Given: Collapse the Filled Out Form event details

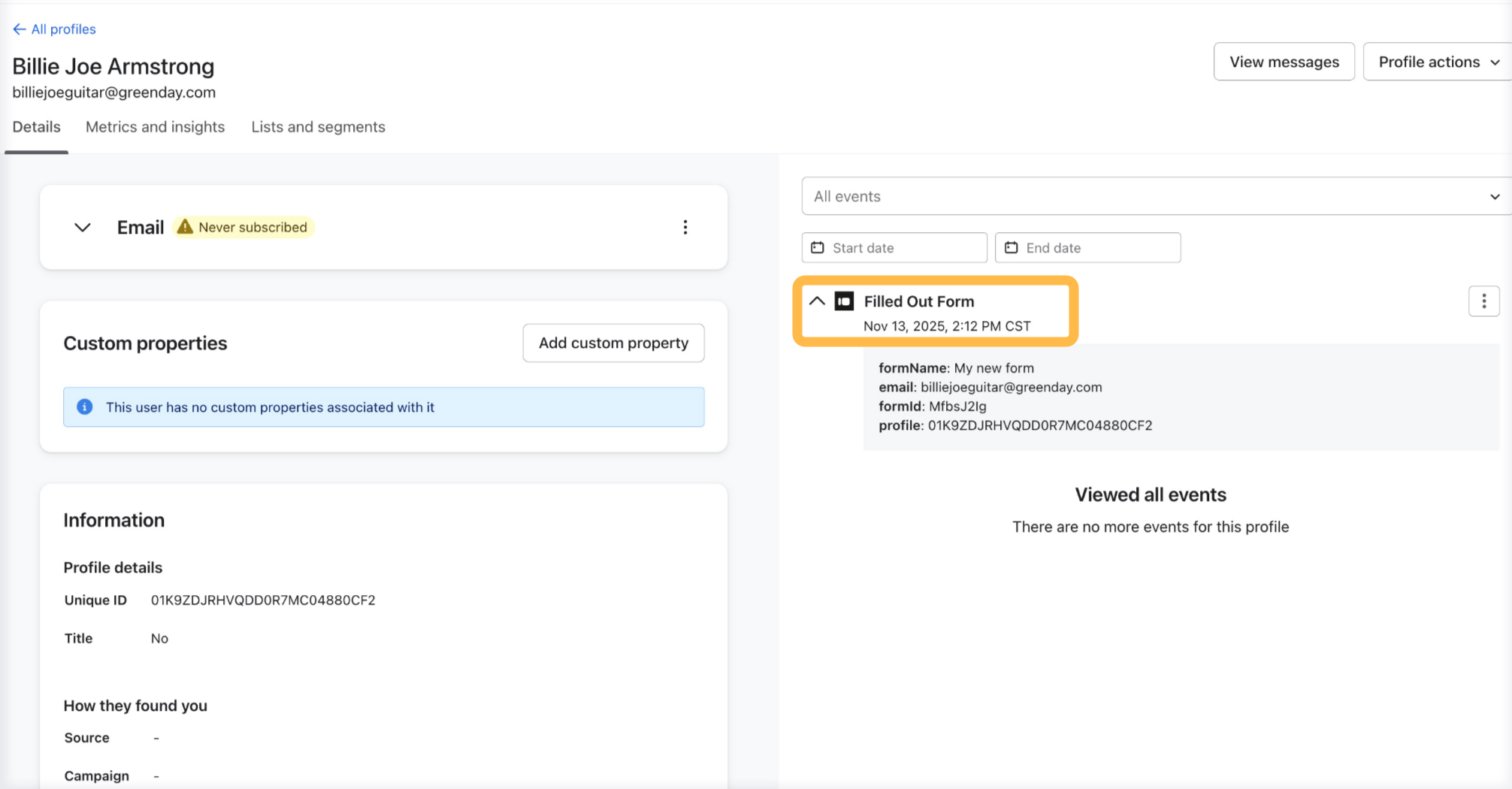Looking at the screenshot, I should pyautogui.click(x=817, y=301).
